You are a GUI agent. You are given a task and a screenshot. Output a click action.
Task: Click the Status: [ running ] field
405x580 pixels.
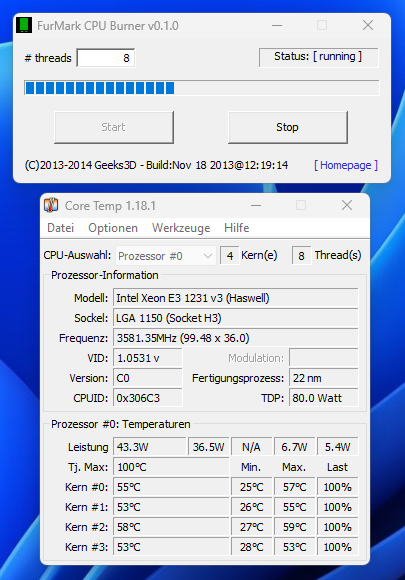tap(318, 57)
